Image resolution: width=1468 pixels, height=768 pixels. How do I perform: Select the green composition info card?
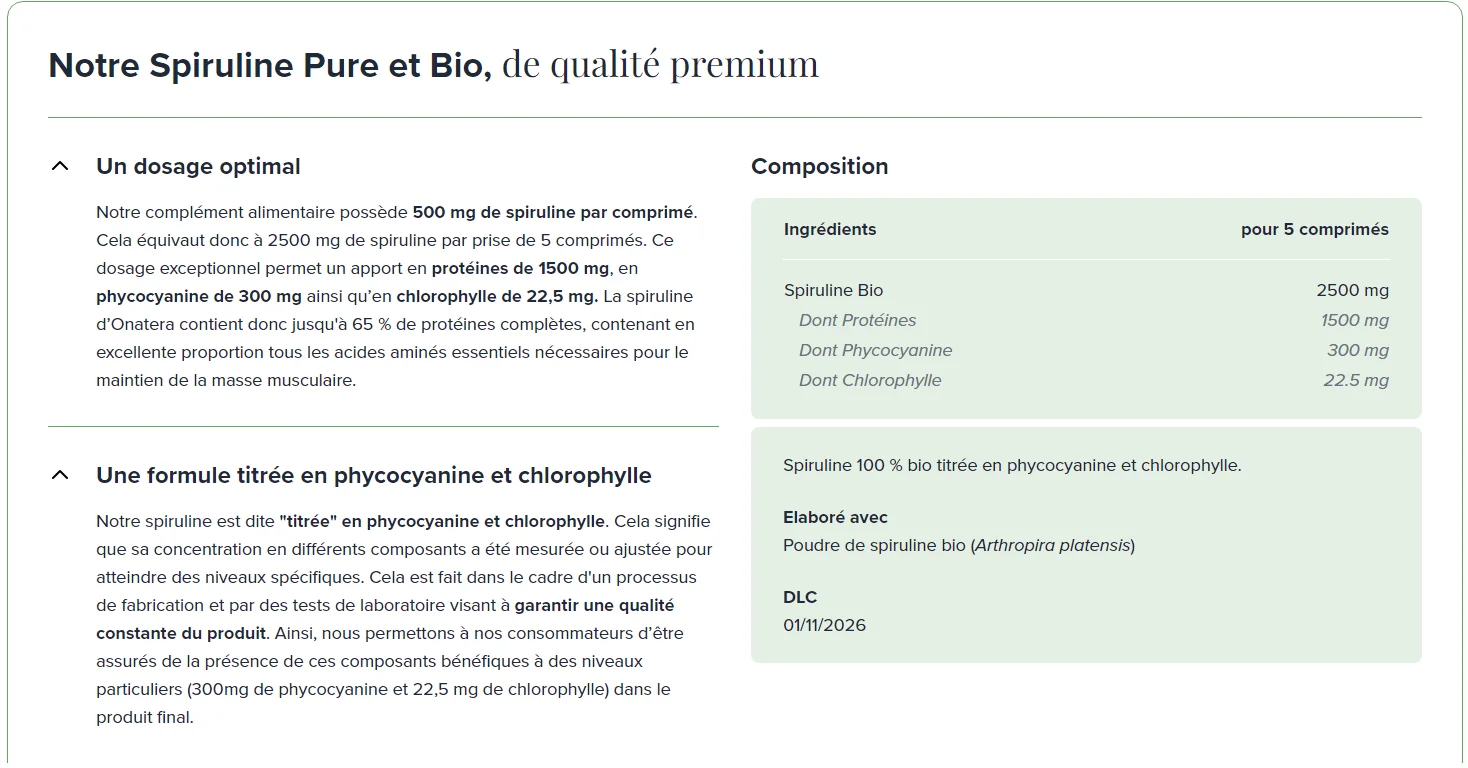[x=1085, y=543]
